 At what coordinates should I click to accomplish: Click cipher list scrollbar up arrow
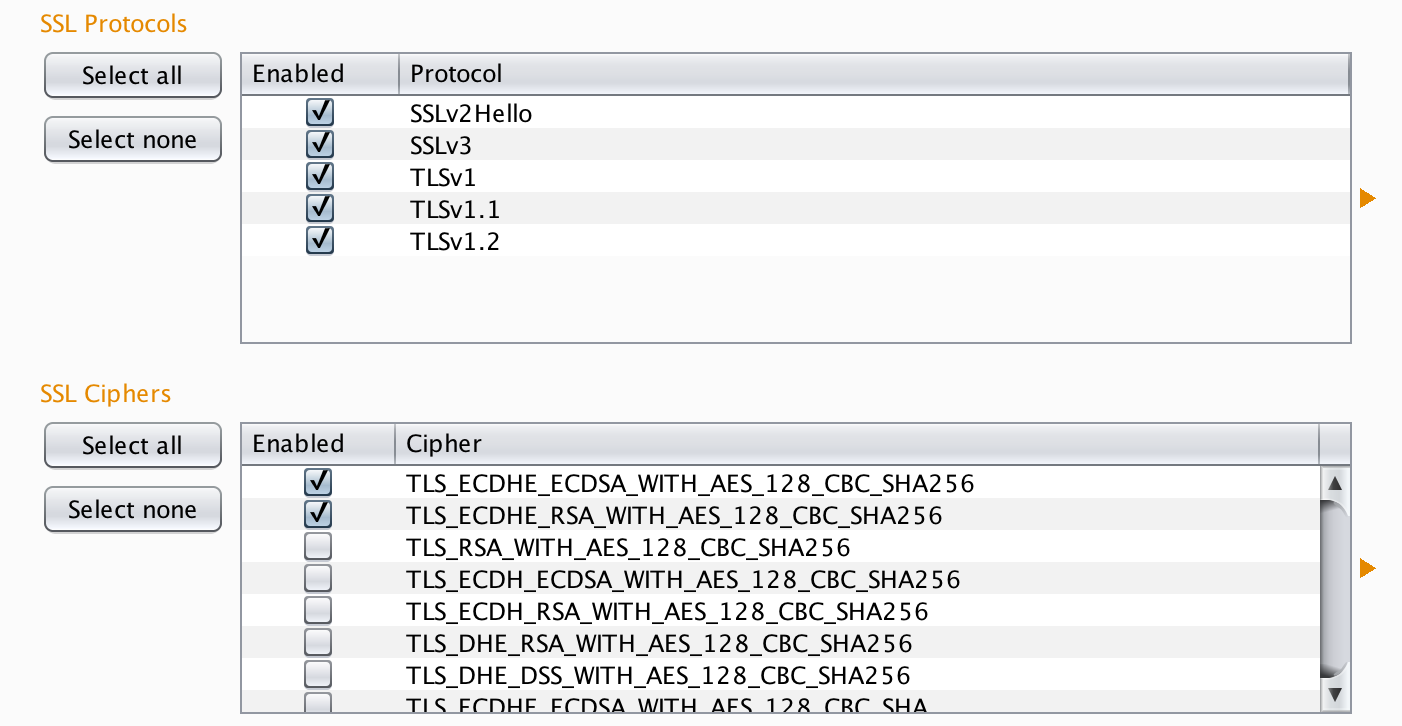coord(1334,484)
